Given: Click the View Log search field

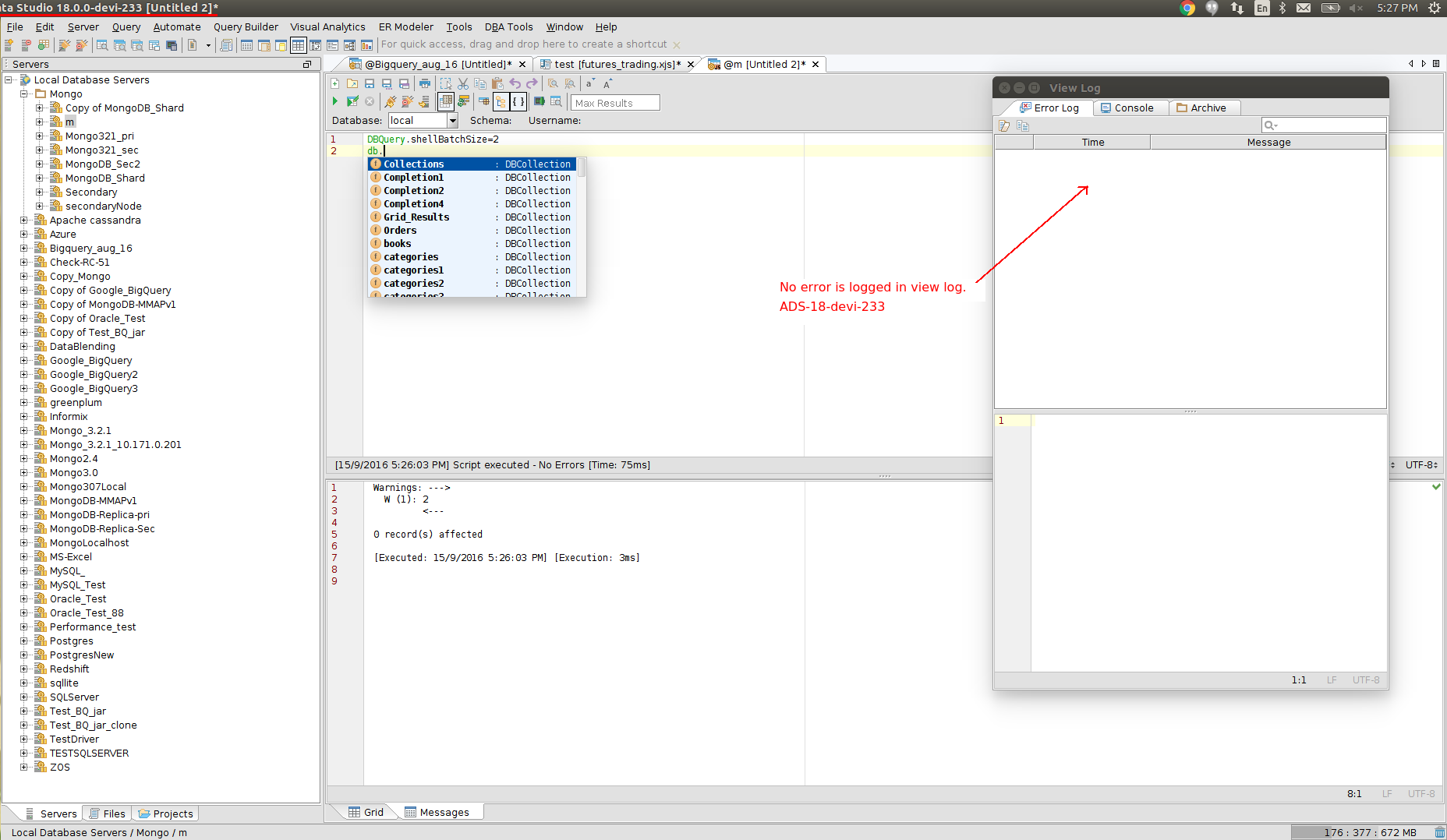Looking at the screenshot, I should click(1324, 125).
